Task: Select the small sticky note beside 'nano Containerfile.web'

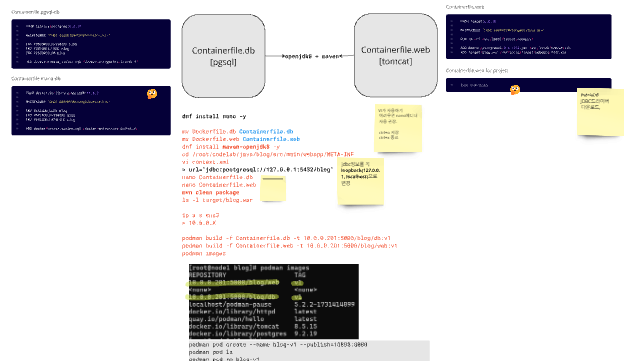Action: coord(273,188)
